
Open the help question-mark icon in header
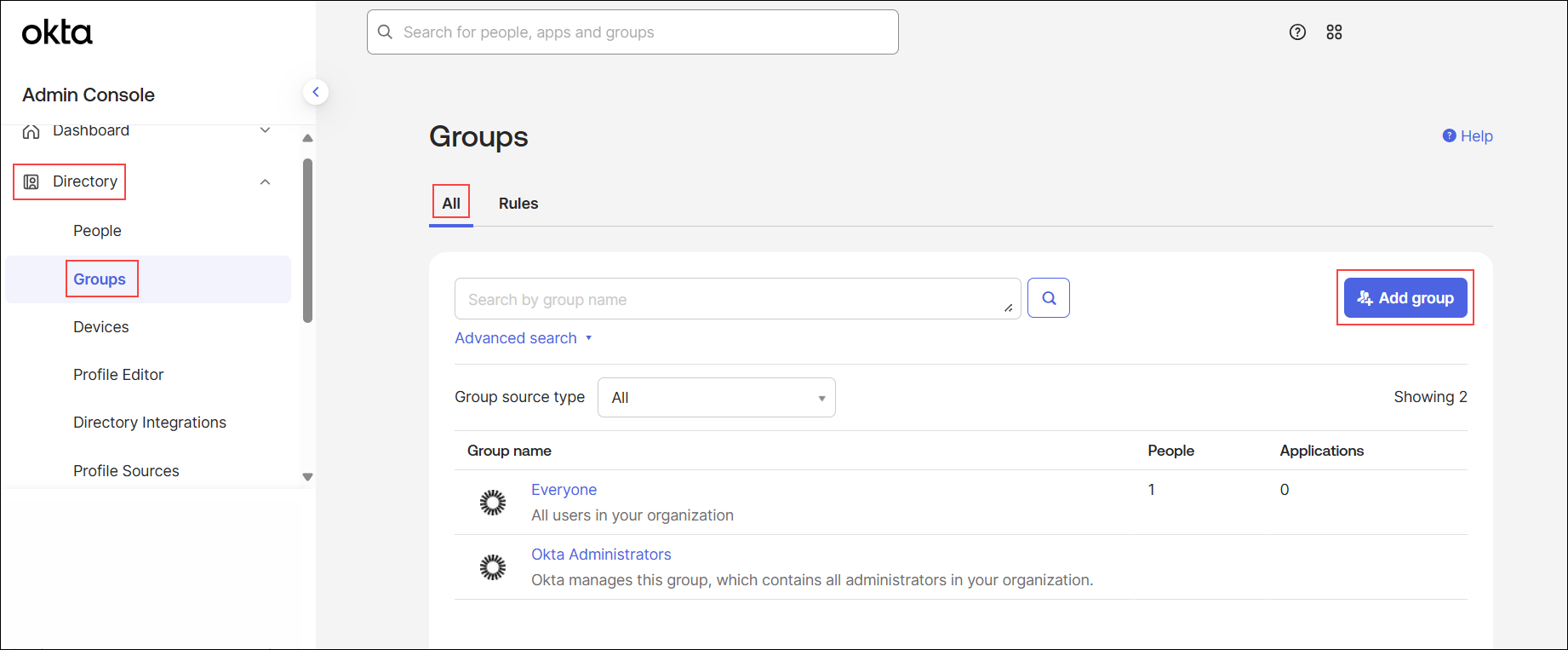coord(1297,32)
